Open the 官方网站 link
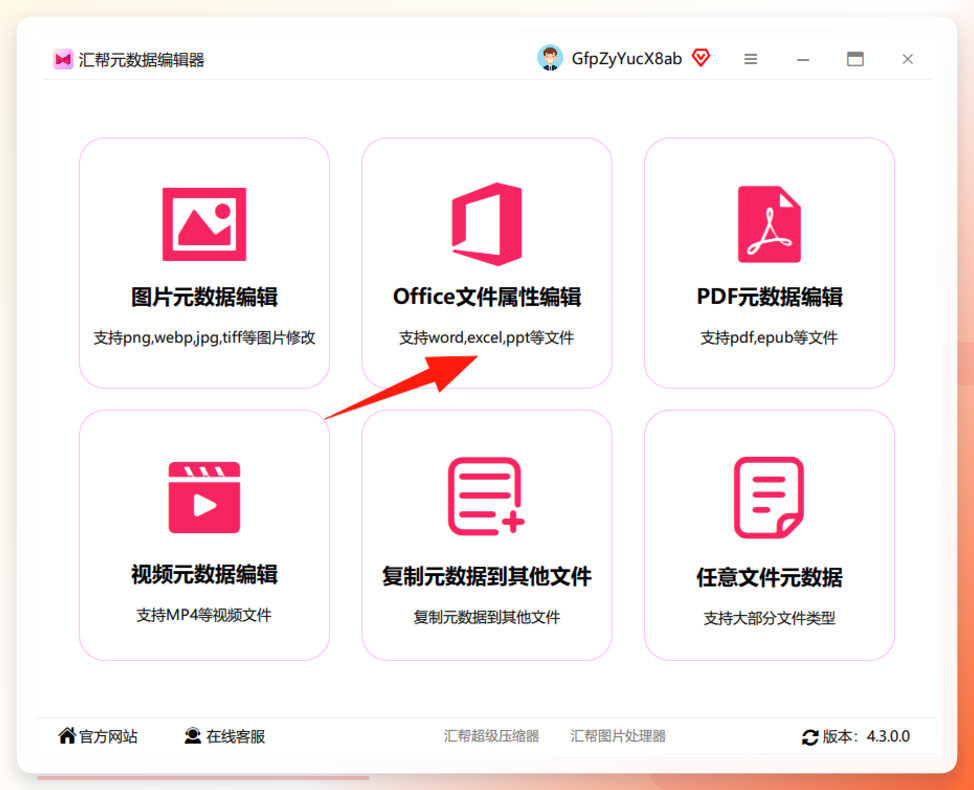The image size is (974, 790). click(x=108, y=737)
